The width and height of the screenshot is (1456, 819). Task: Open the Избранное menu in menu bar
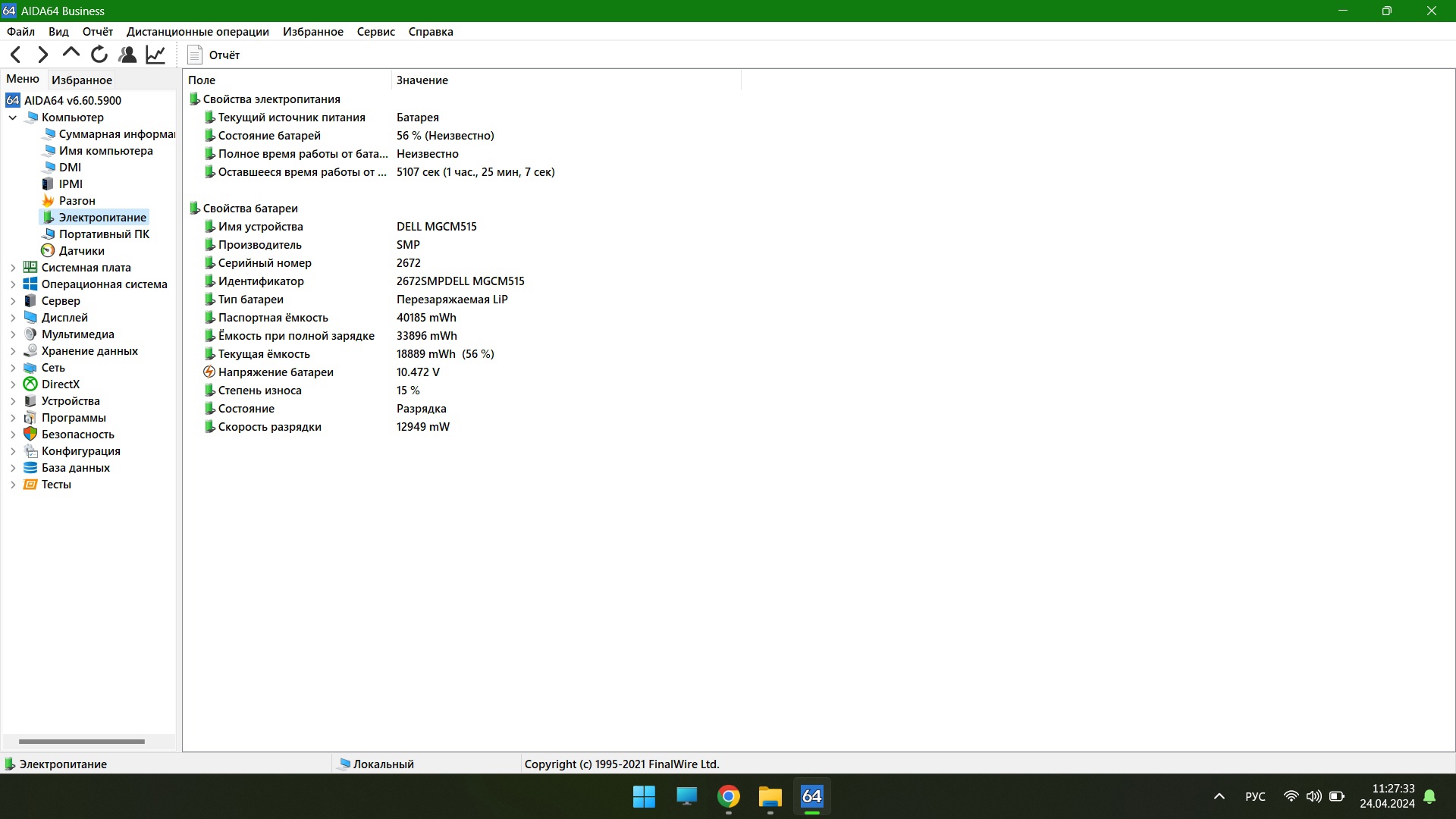(x=313, y=32)
